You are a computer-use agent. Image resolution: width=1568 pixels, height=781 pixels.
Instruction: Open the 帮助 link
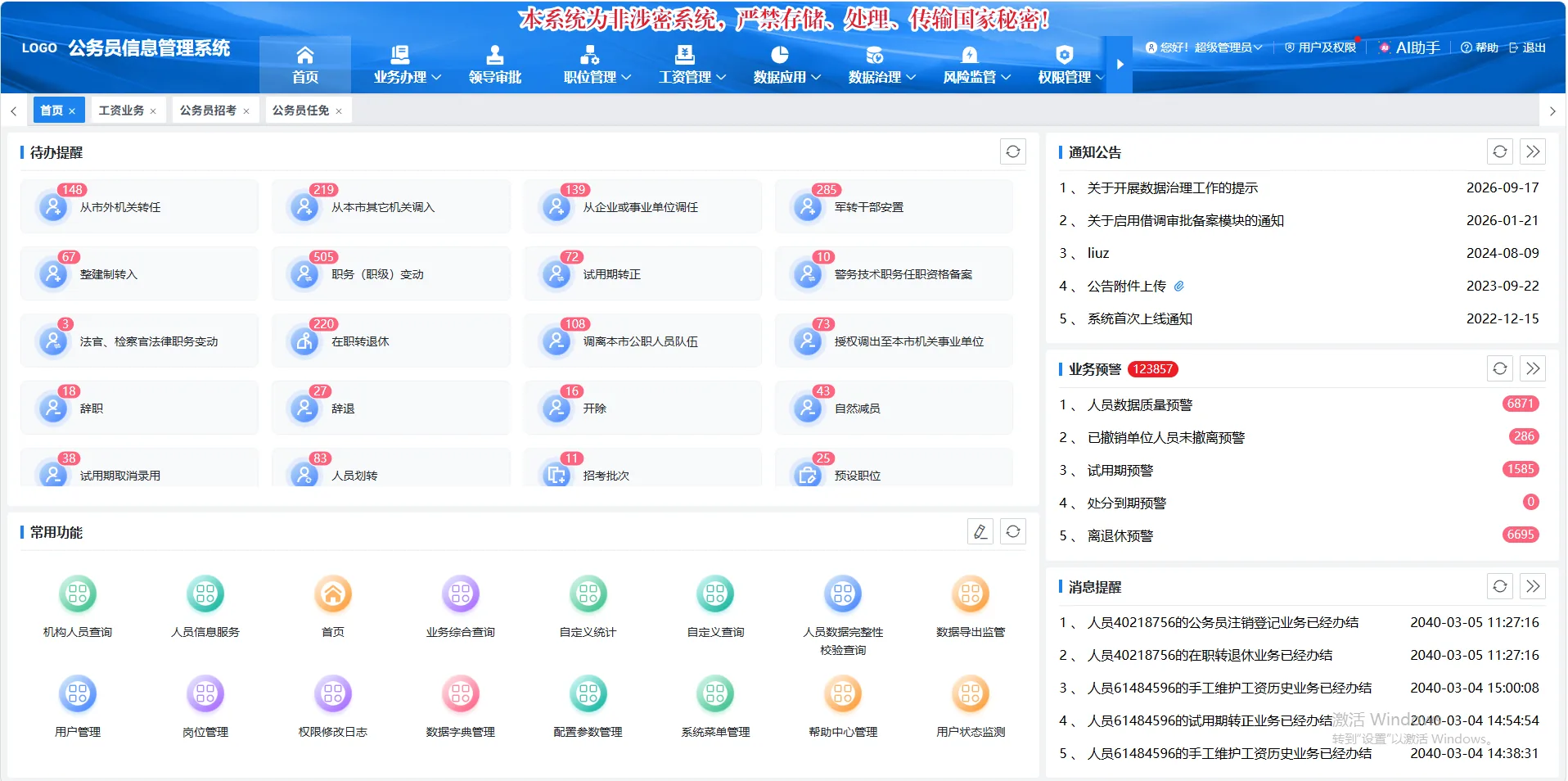coord(1480,47)
